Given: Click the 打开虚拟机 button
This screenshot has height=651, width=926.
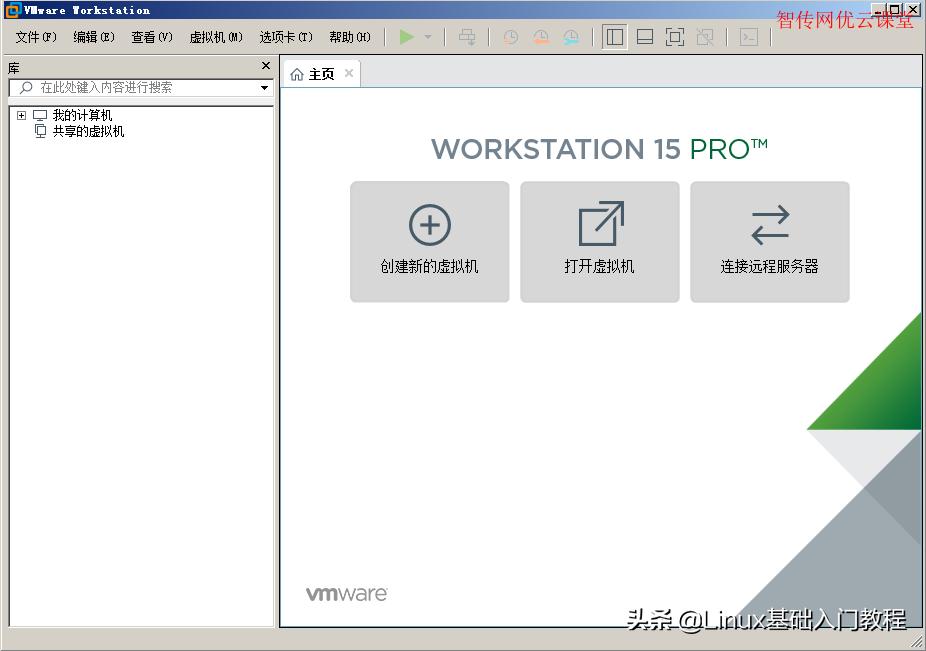Looking at the screenshot, I should [599, 242].
